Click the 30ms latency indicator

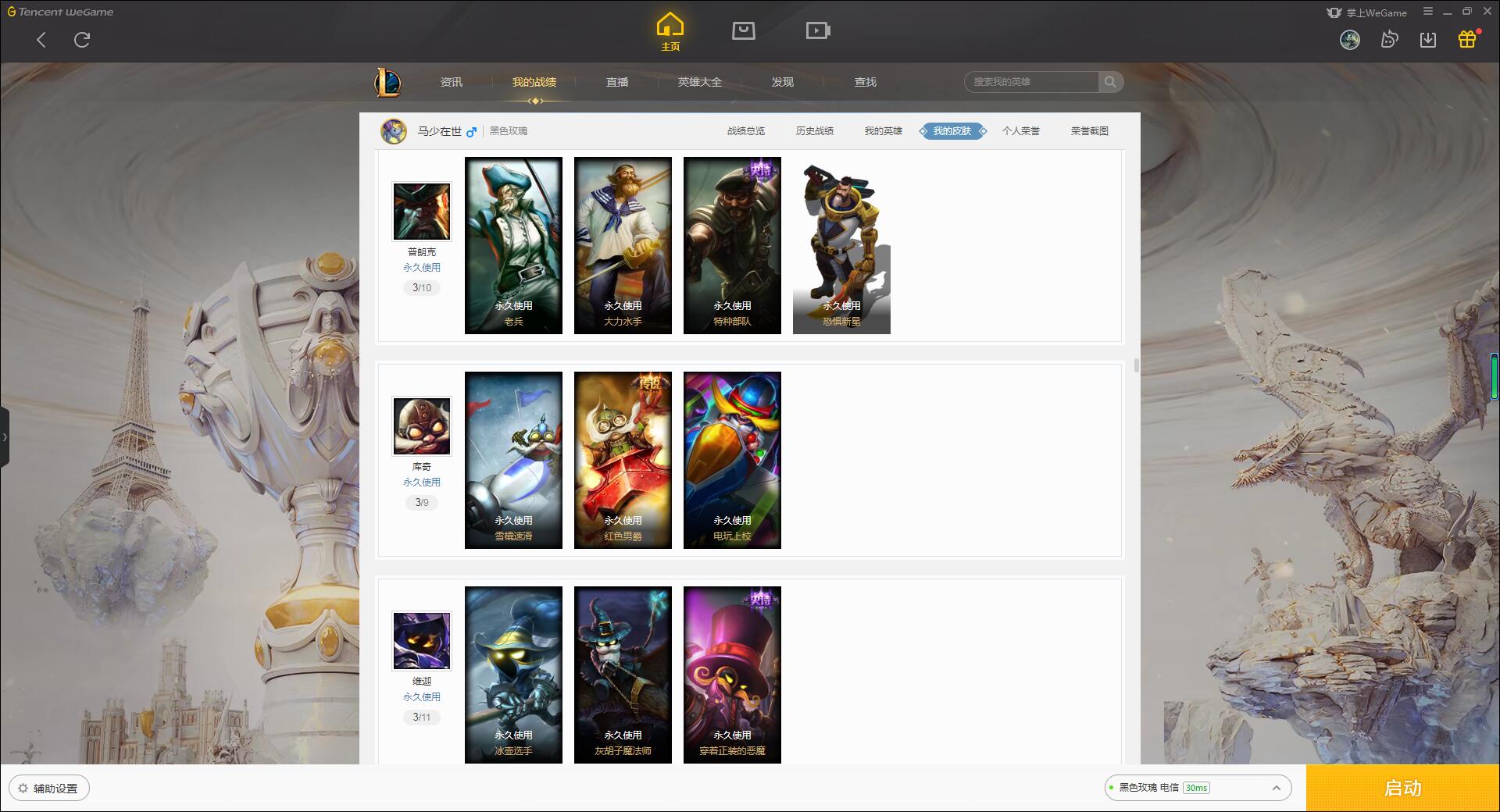point(1196,788)
